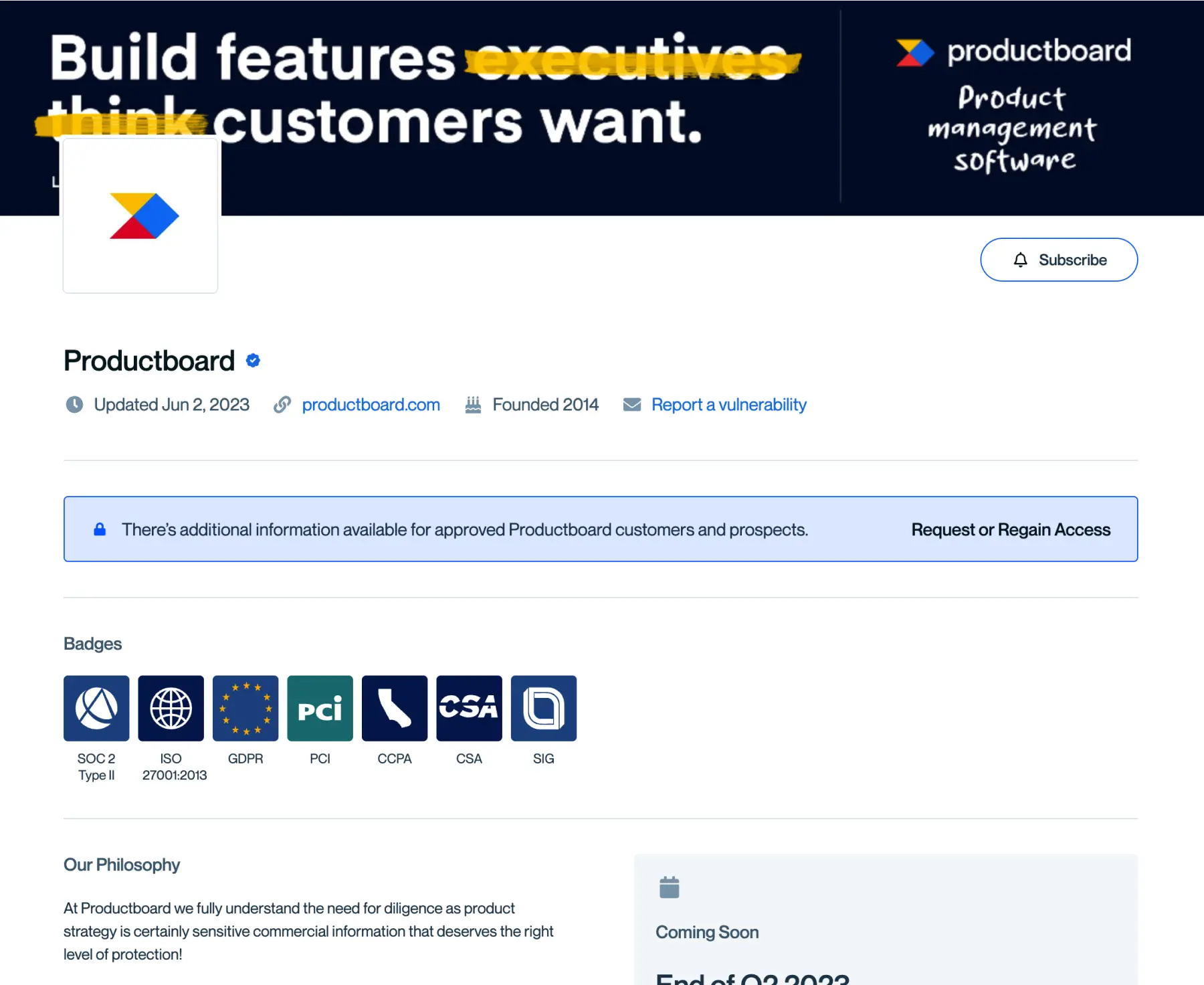Click the lock icon in access banner
The width and height of the screenshot is (1204, 985).
tap(100, 529)
